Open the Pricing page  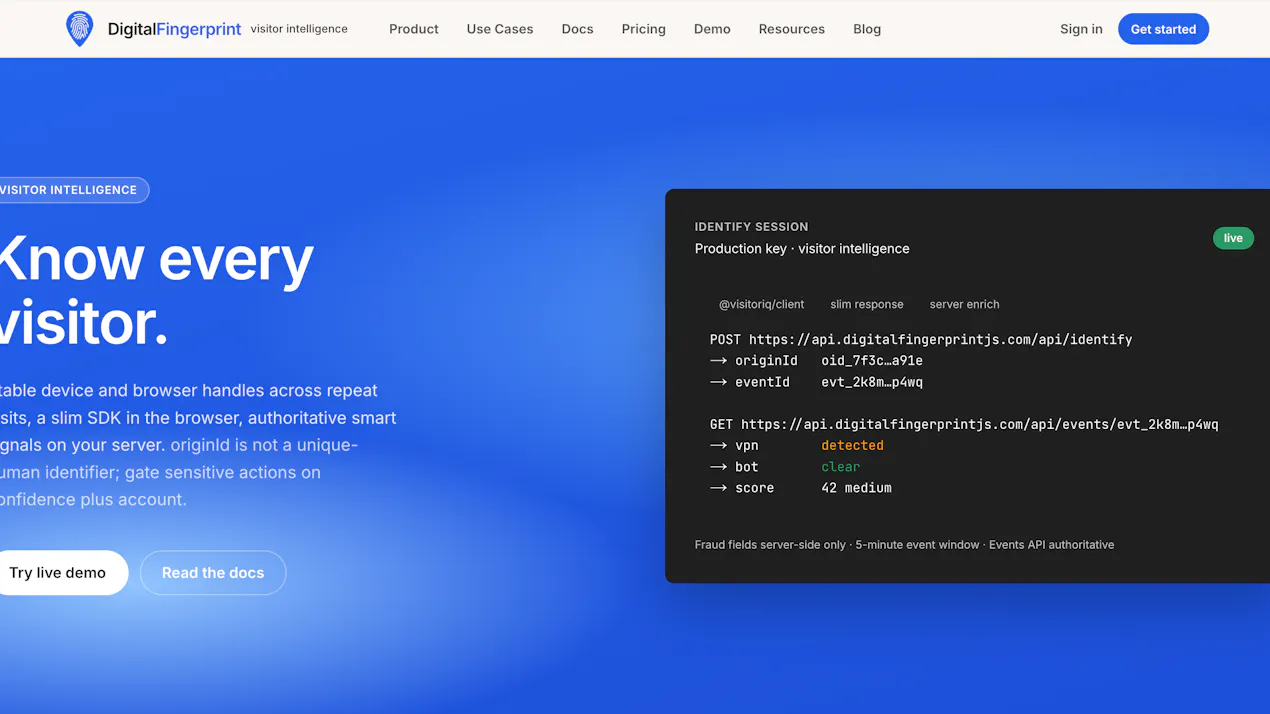tap(643, 29)
